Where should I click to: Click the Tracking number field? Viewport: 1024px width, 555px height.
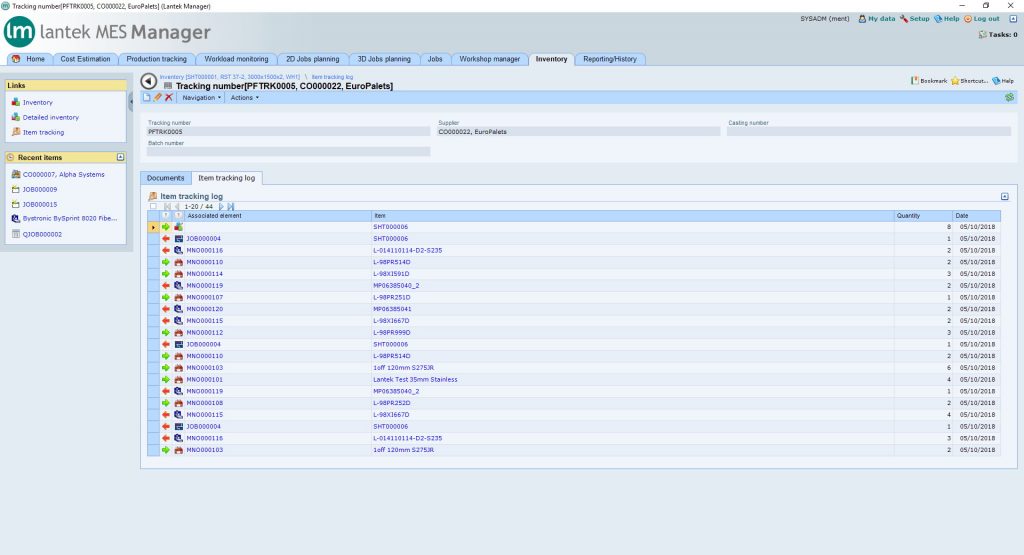click(288, 131)
